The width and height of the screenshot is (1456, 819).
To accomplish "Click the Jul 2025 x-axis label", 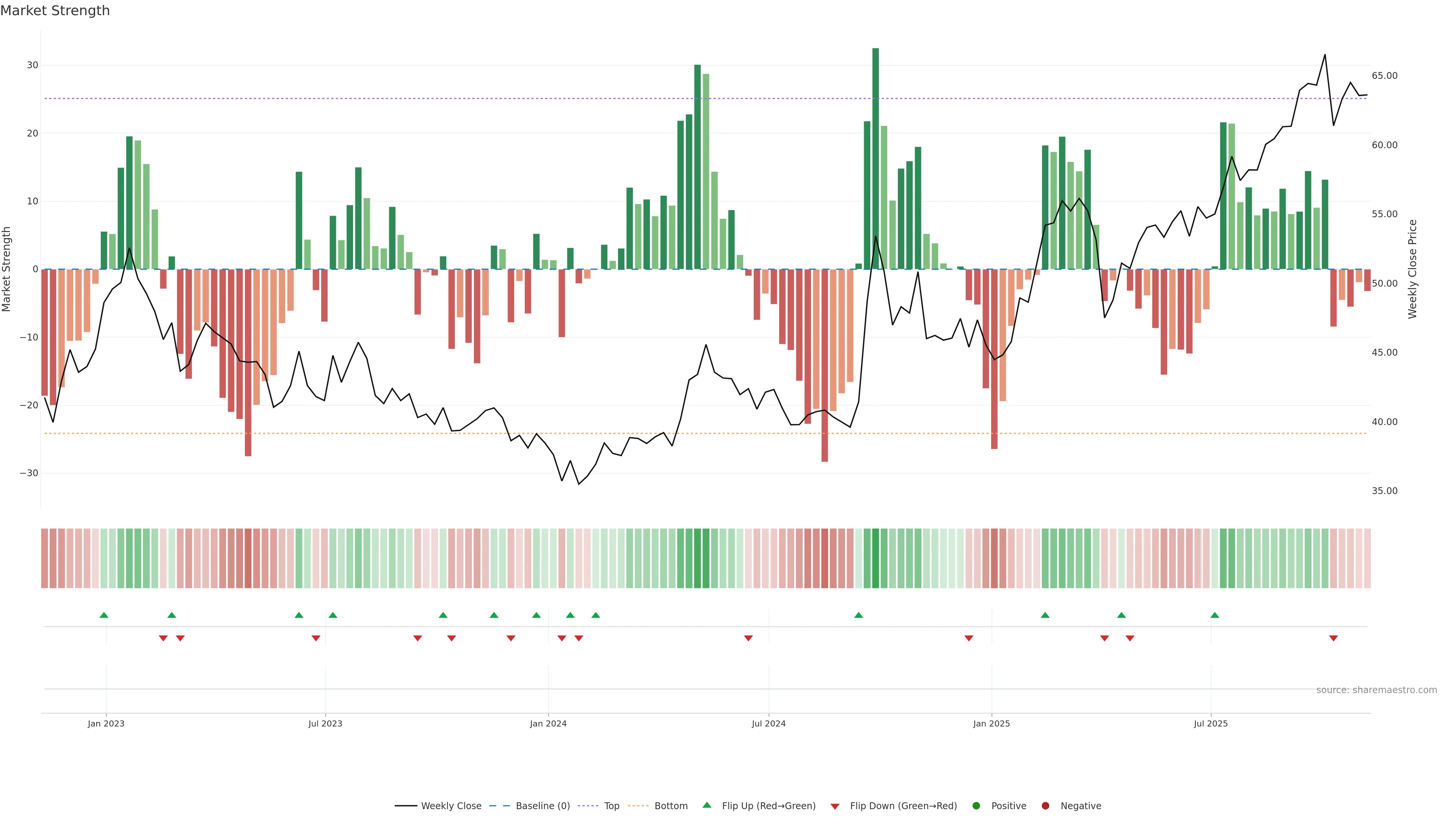I will (x=1211, y=723).
